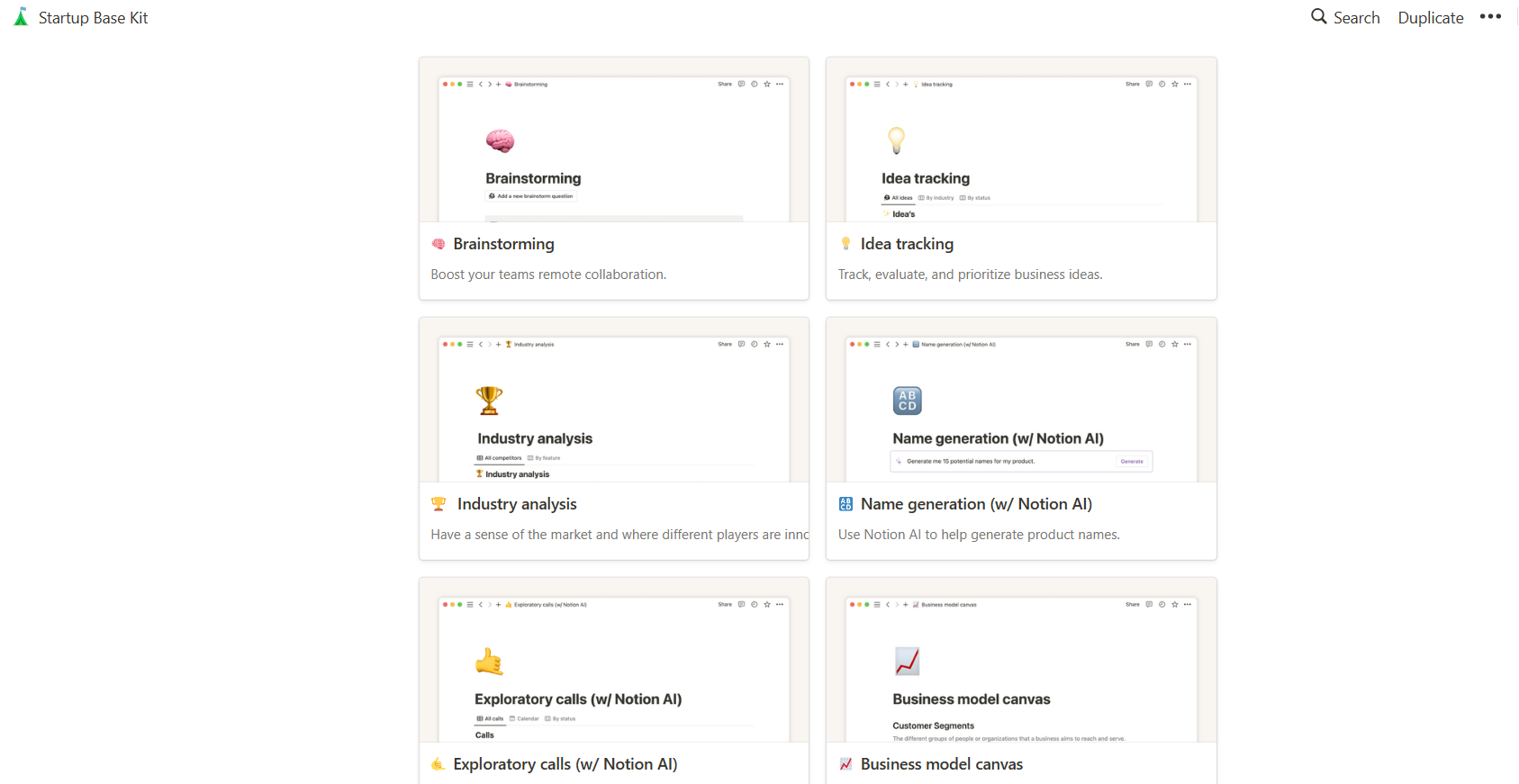Open the Brainstorming page link
Image resolution: width=1519 pixels, height=784 pixels.
coord(503,244)
